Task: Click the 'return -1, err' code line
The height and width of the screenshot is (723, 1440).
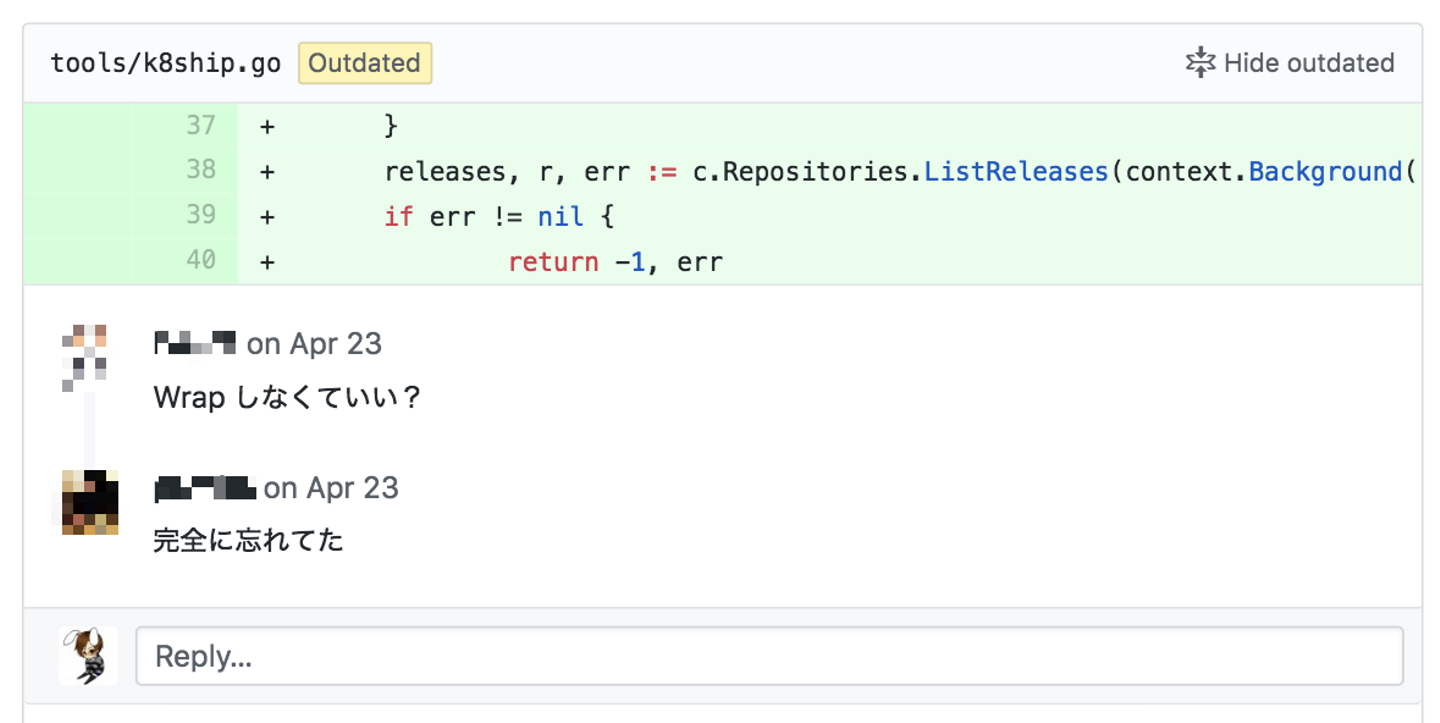Action: pyautogui.click(x=614, y=262)
